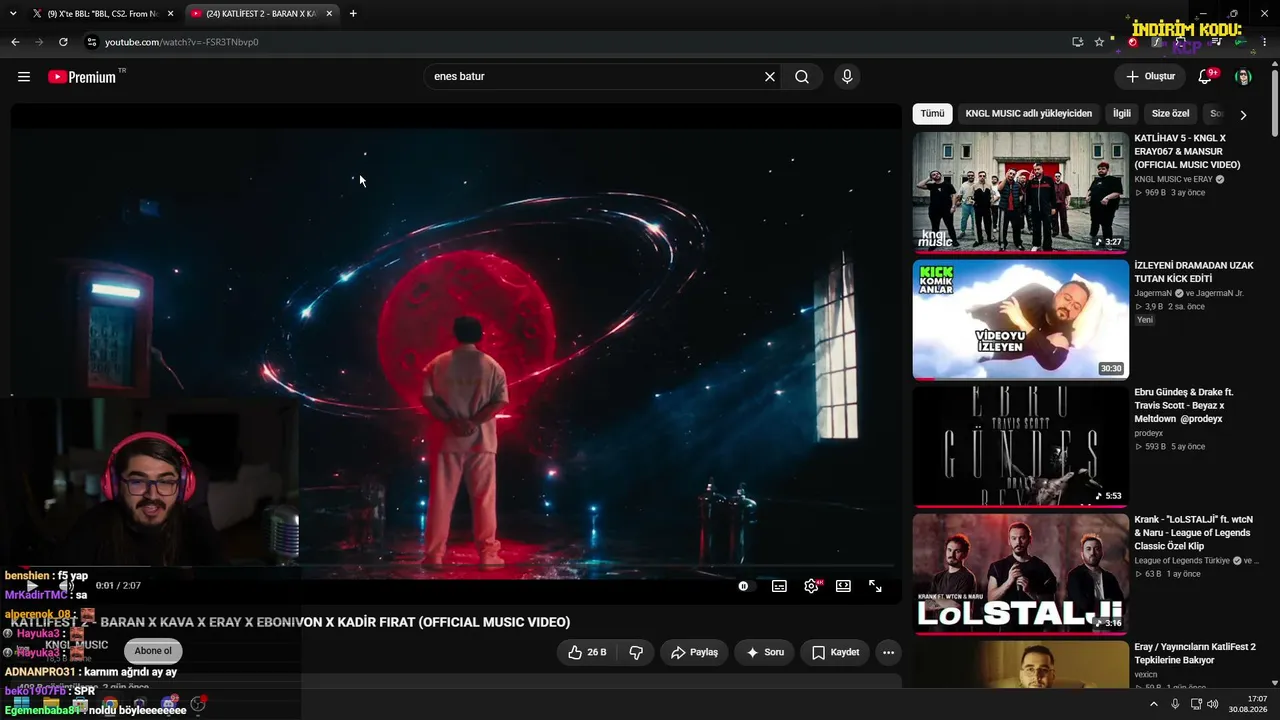This screenshot has height=720, width=1280.
Task: Click the install app icon in address bar
Action: 1077,42
